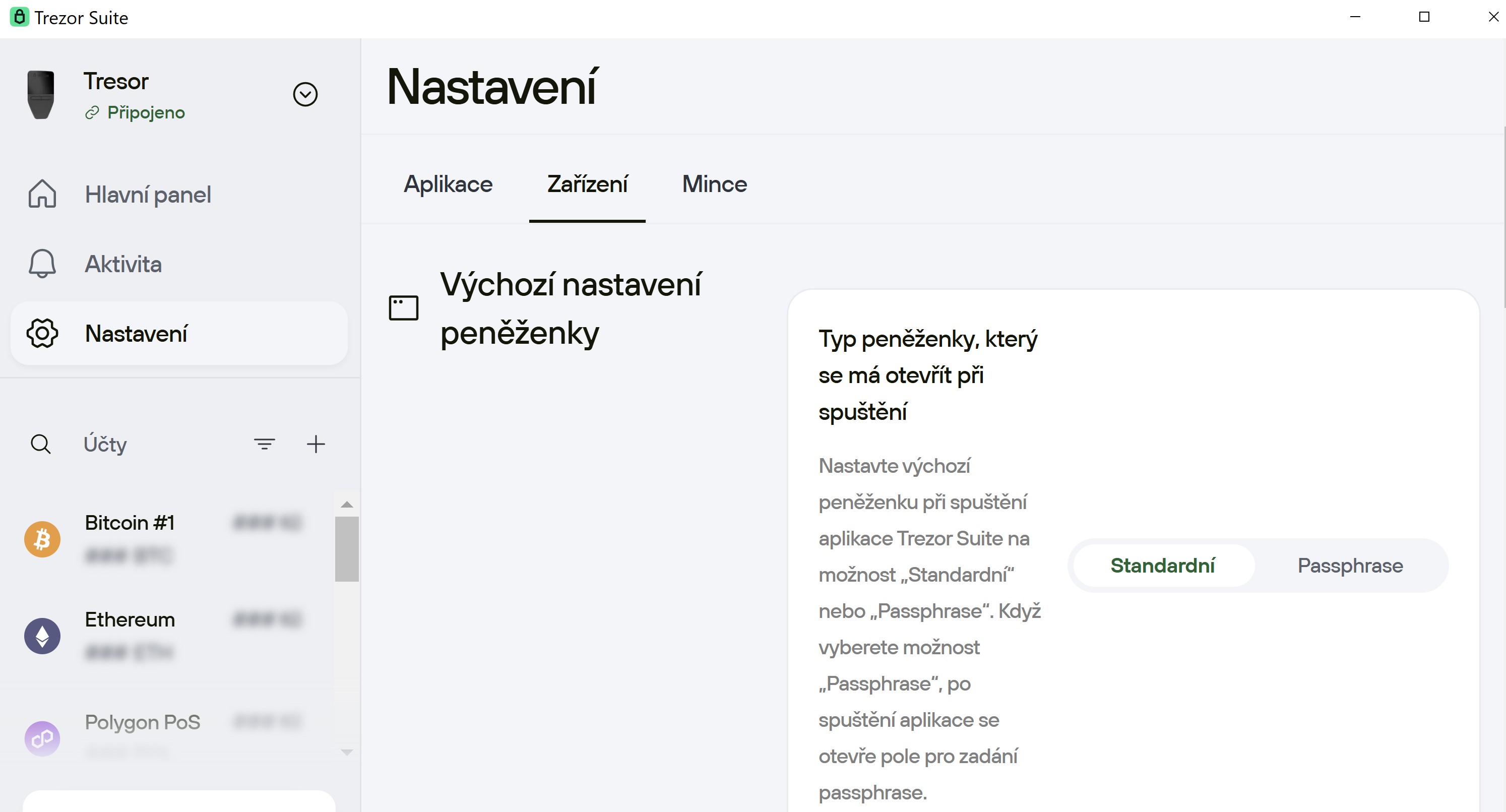Screen dimensions: 1506x812
Task: Open the Hlavní panel home icon
Action: [41, 194]
